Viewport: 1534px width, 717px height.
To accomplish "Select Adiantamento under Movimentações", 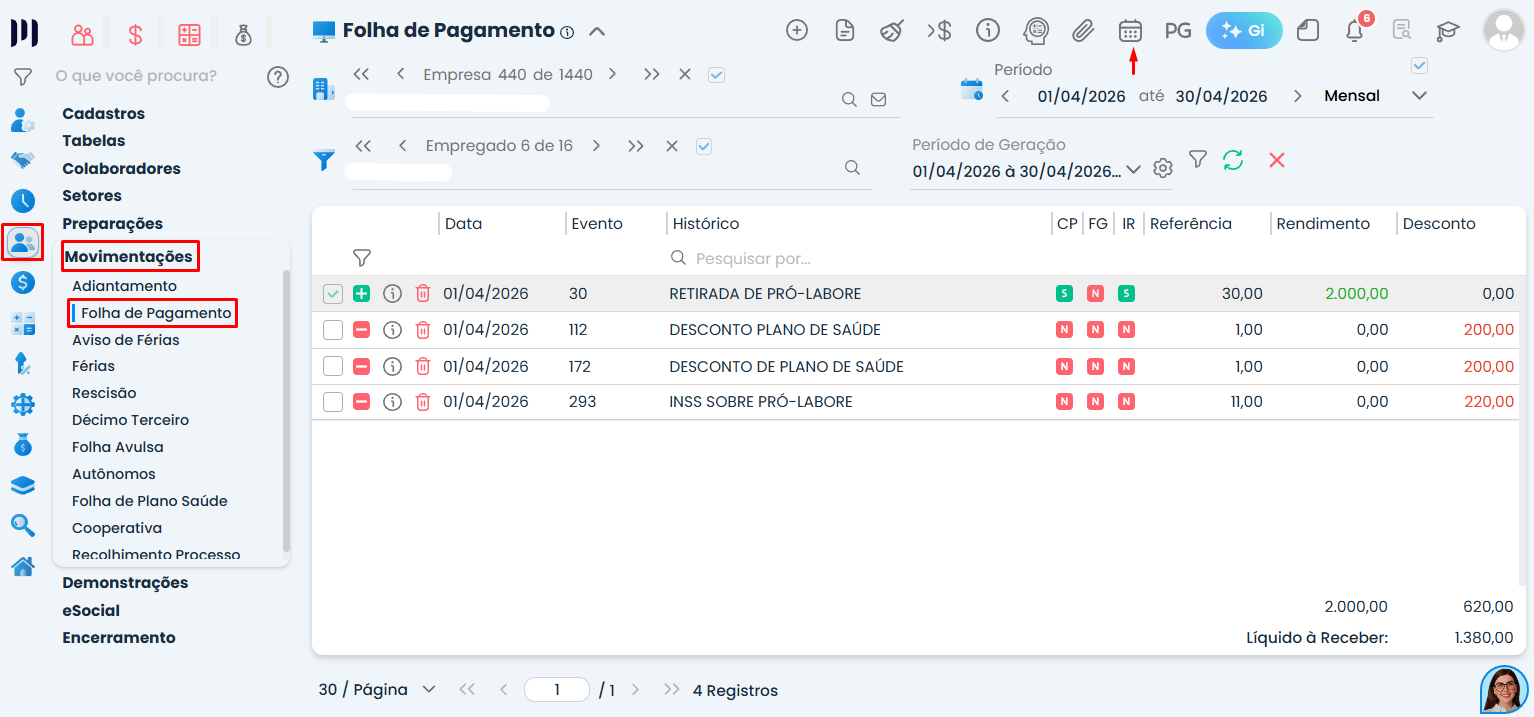I will coord(124,286).
